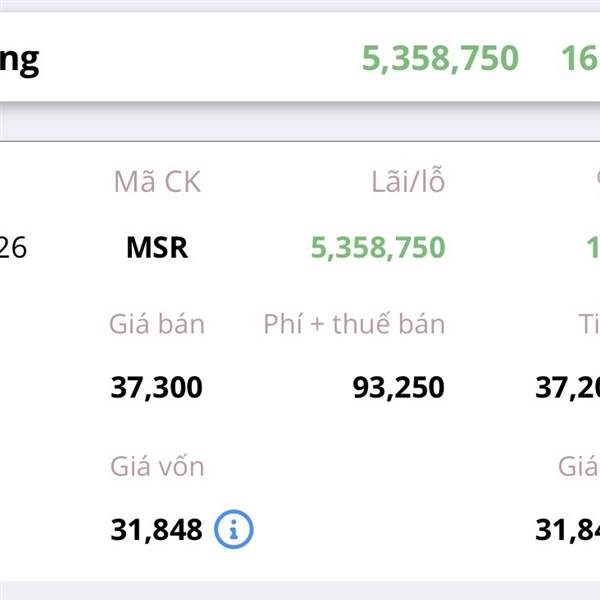
Task: Click the cut-off Giá label at right edge
Action: (579, 466)
